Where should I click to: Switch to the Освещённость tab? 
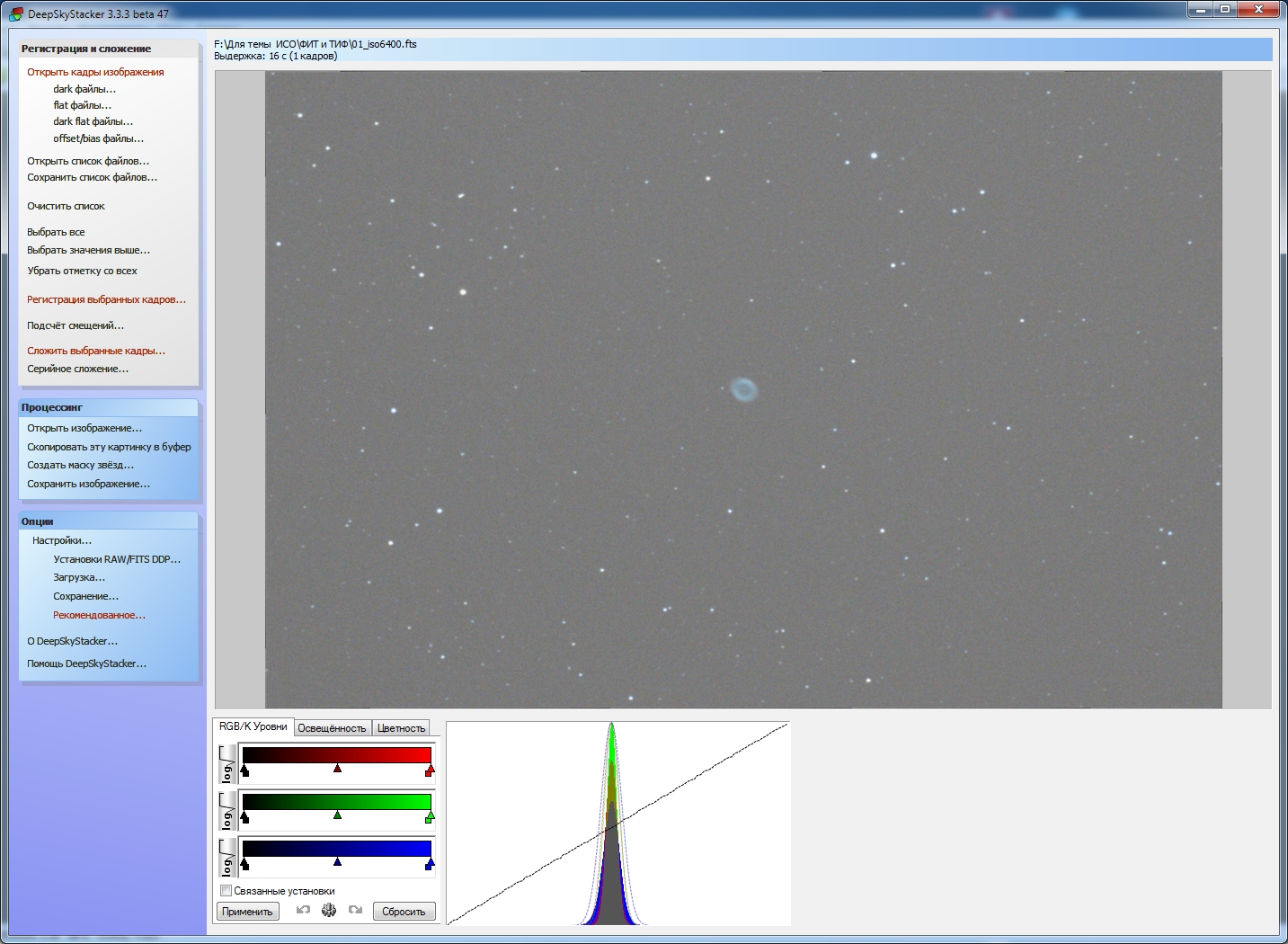pyautogui.click(x=332, y=728)
